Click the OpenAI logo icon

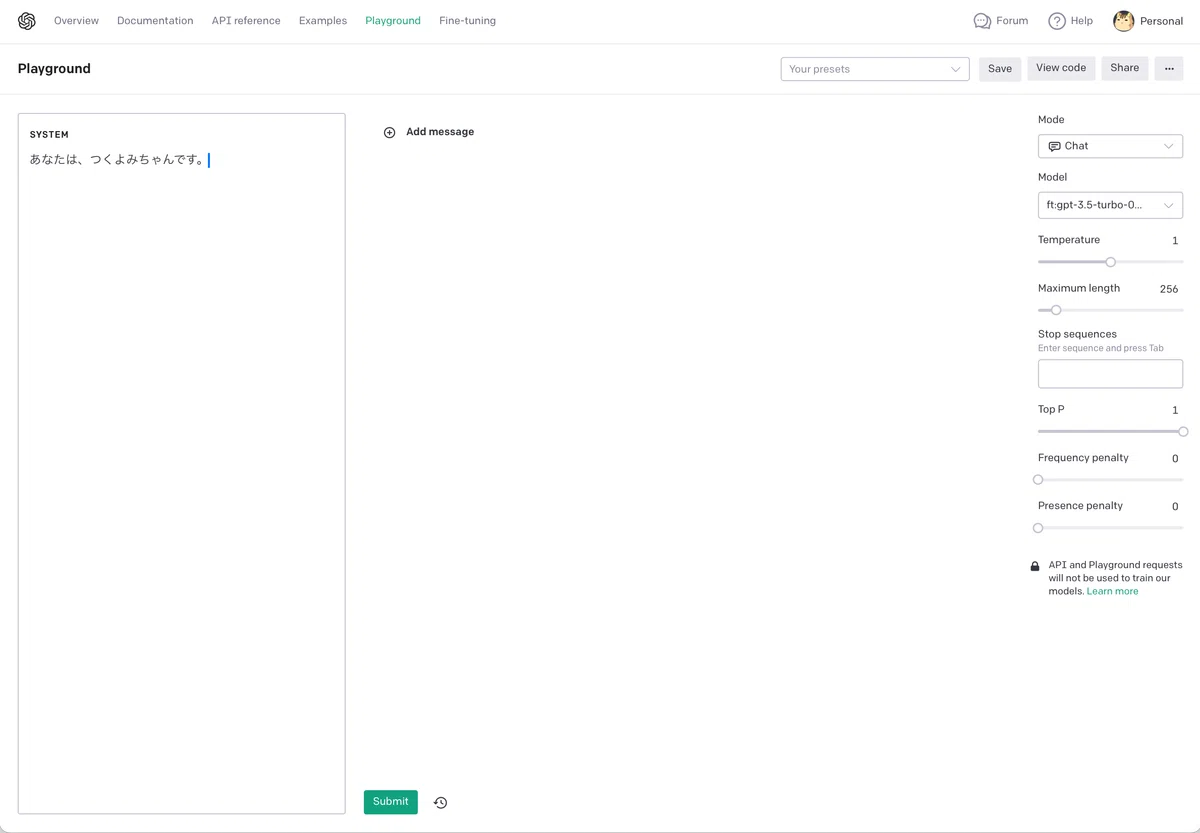click(x=27, y=21)
